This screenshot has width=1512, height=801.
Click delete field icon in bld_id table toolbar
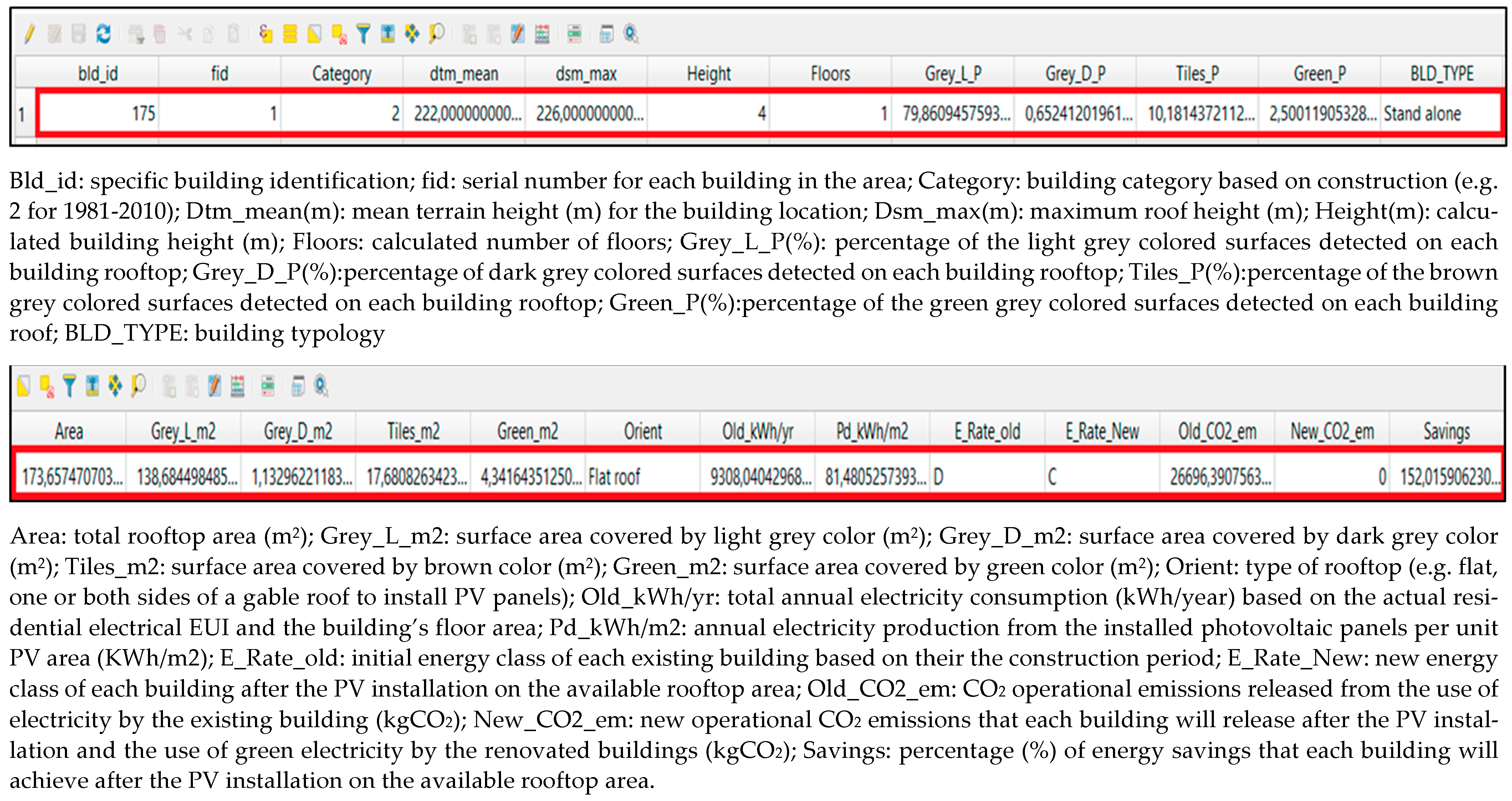point(494,34)
